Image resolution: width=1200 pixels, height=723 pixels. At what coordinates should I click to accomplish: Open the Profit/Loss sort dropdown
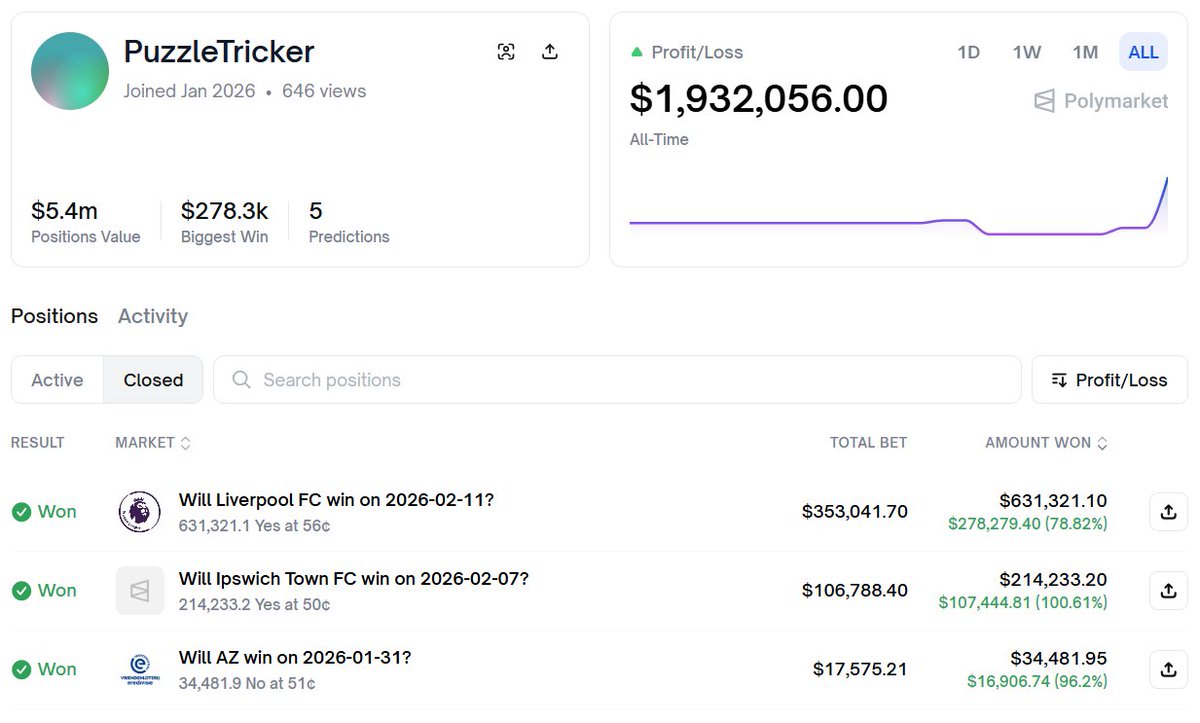(x=1109, y=380)
